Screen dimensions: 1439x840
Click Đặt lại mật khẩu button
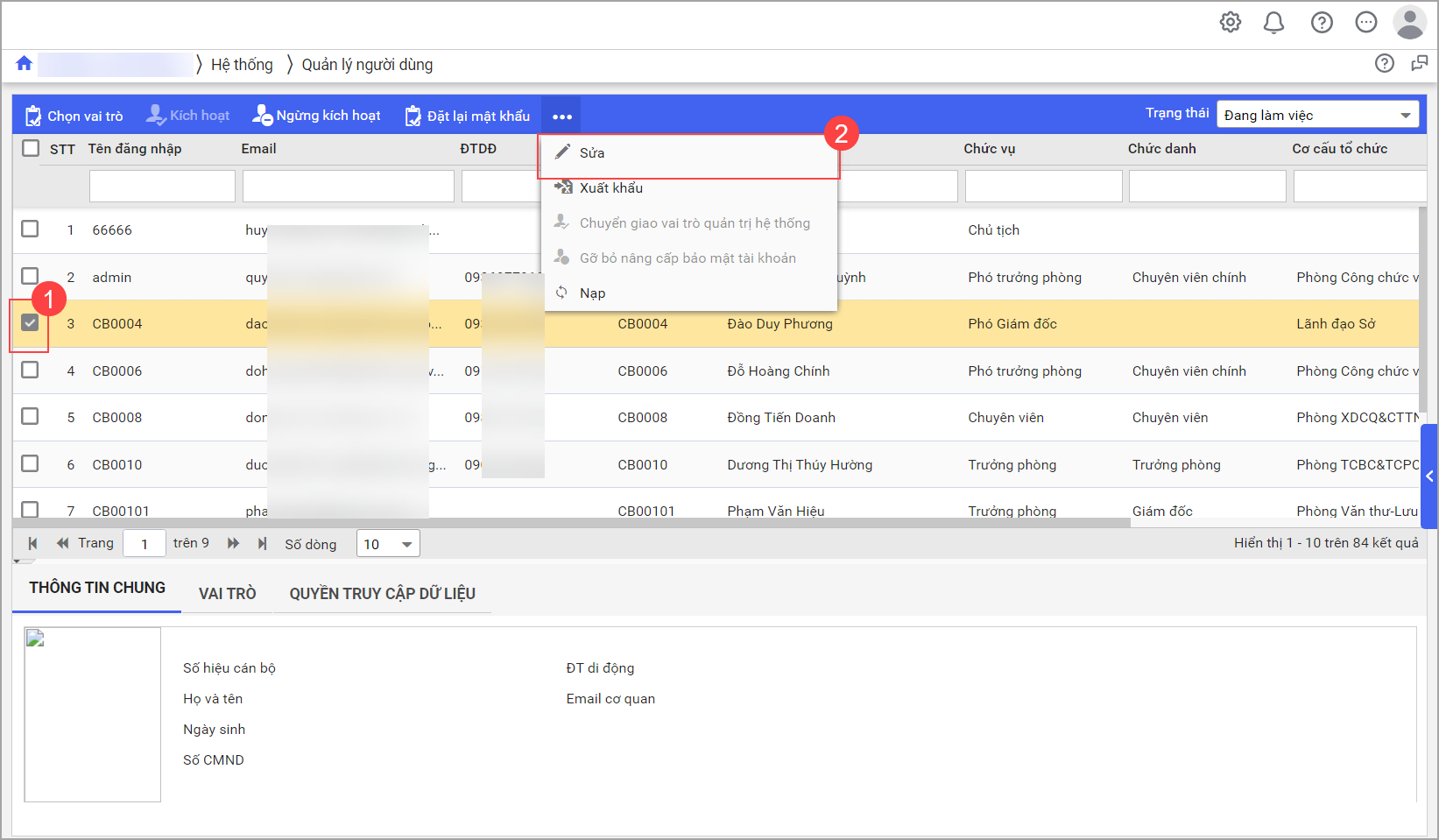click(x=468, y=116)
